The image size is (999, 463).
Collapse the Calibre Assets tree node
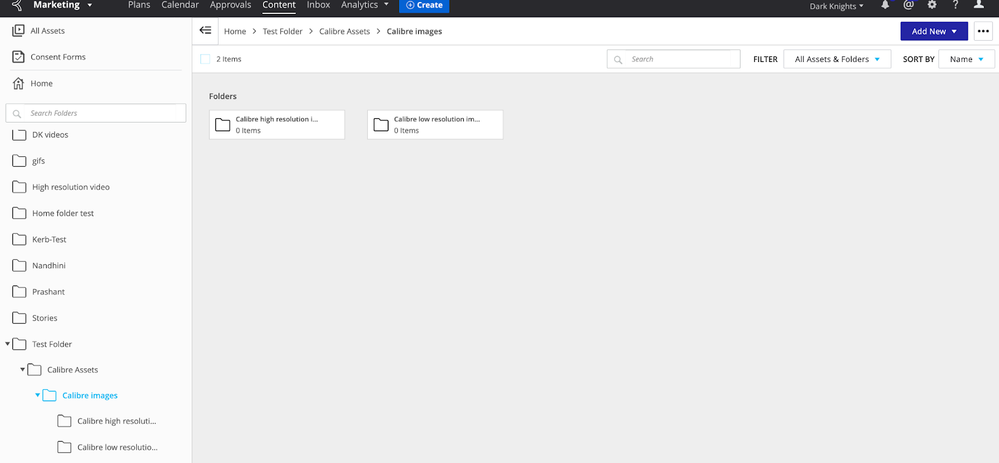point(23,370)
